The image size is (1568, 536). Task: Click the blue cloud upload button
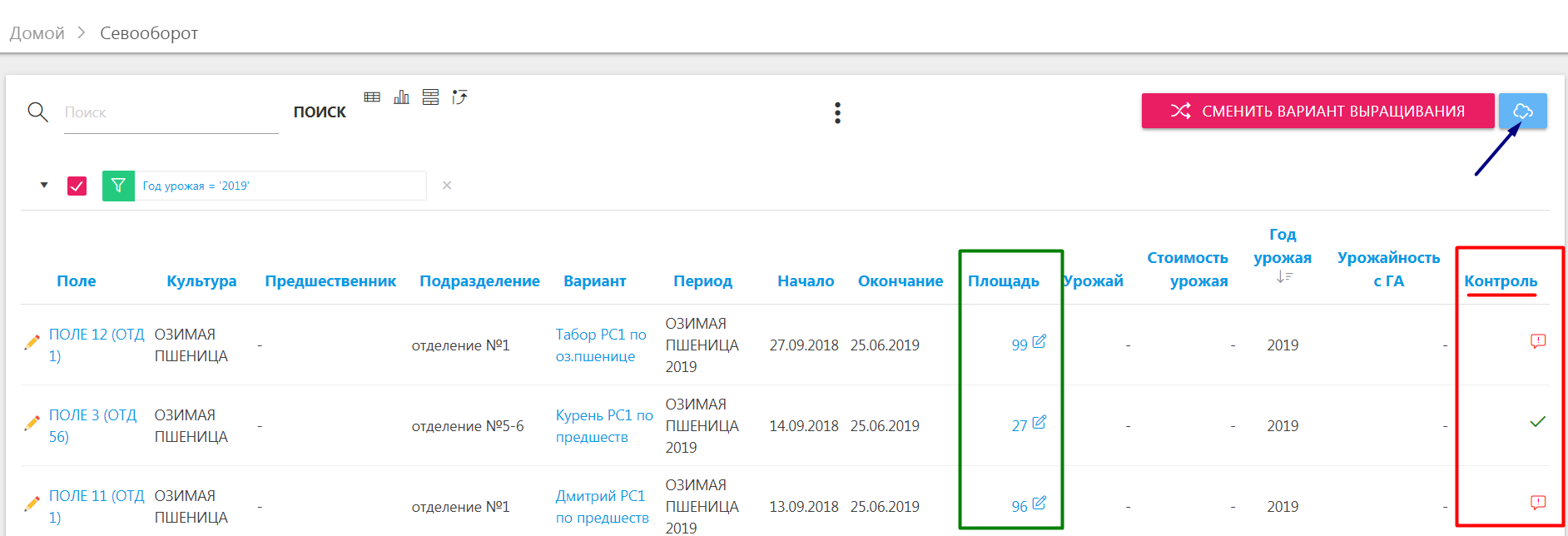(x=1522, y=111)
